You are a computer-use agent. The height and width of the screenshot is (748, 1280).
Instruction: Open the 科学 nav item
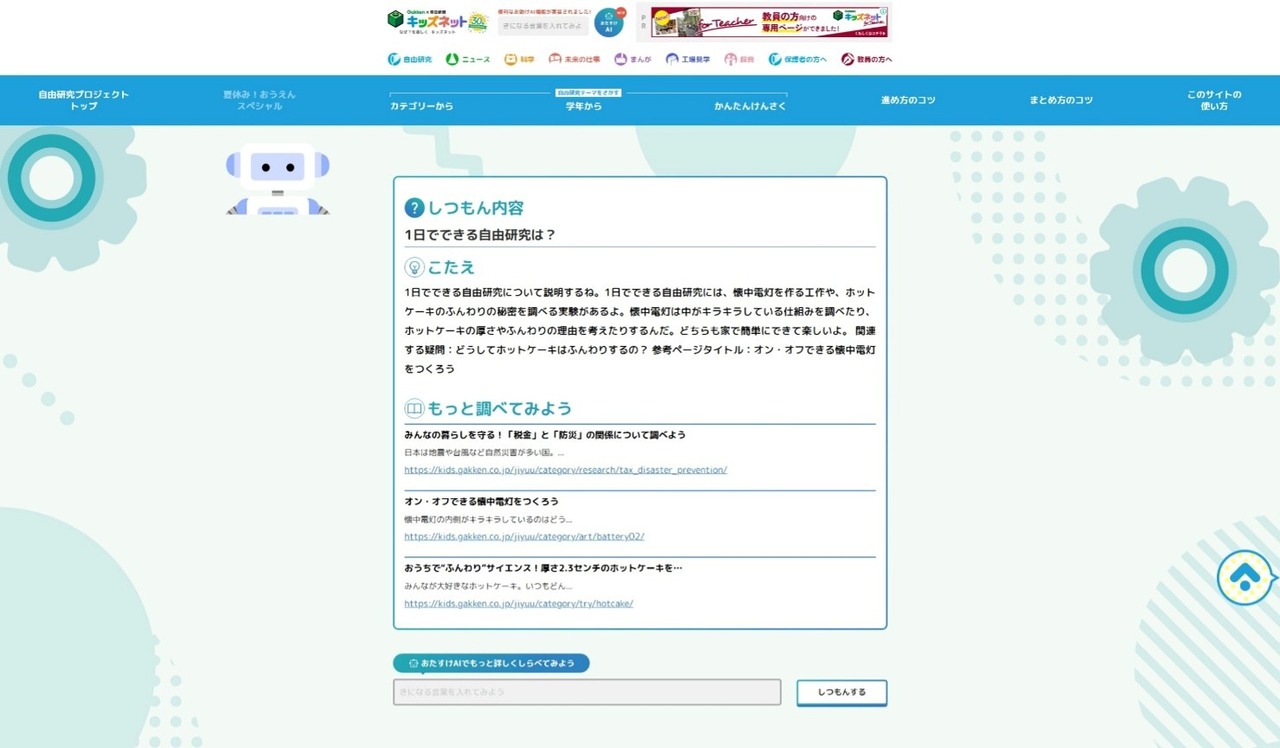coord(520,60)
